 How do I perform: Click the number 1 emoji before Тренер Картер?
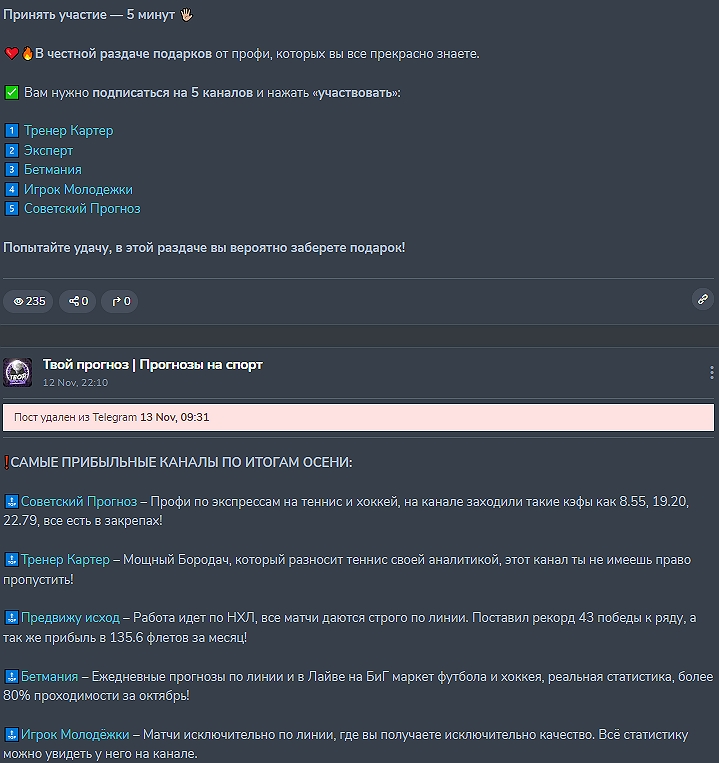[12, 131]
